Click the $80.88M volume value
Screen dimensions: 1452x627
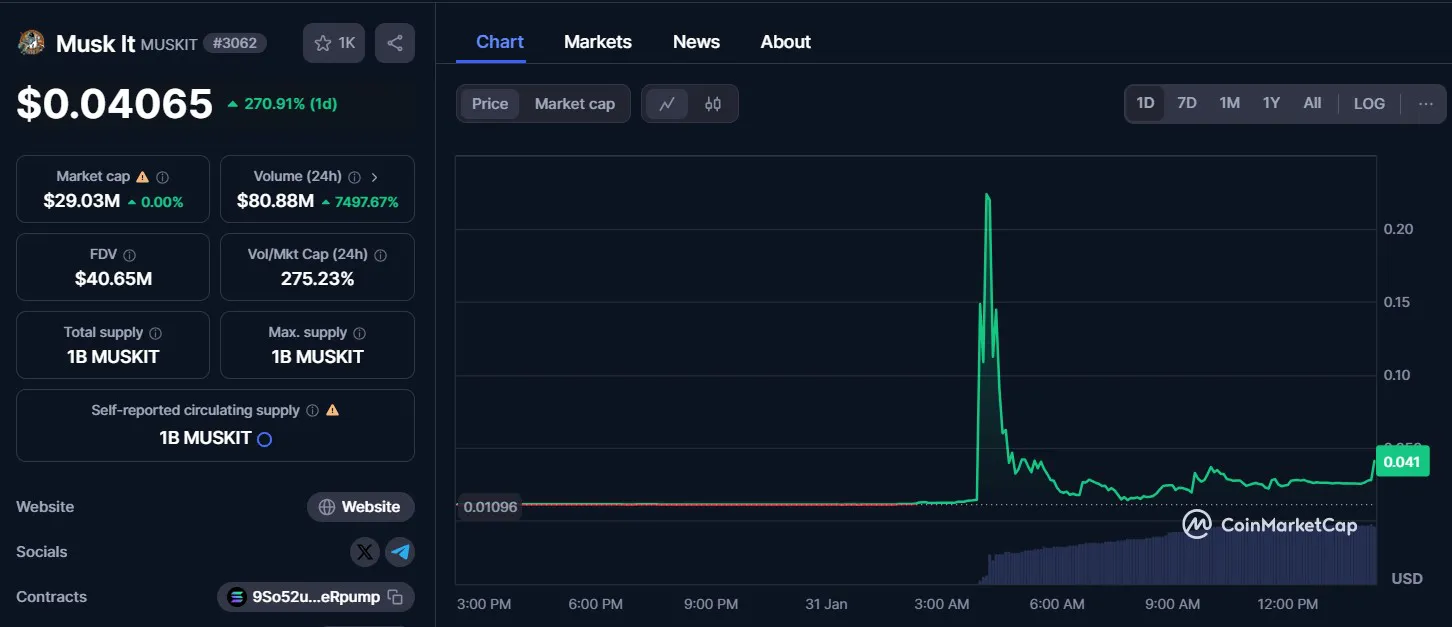point(275,201)
